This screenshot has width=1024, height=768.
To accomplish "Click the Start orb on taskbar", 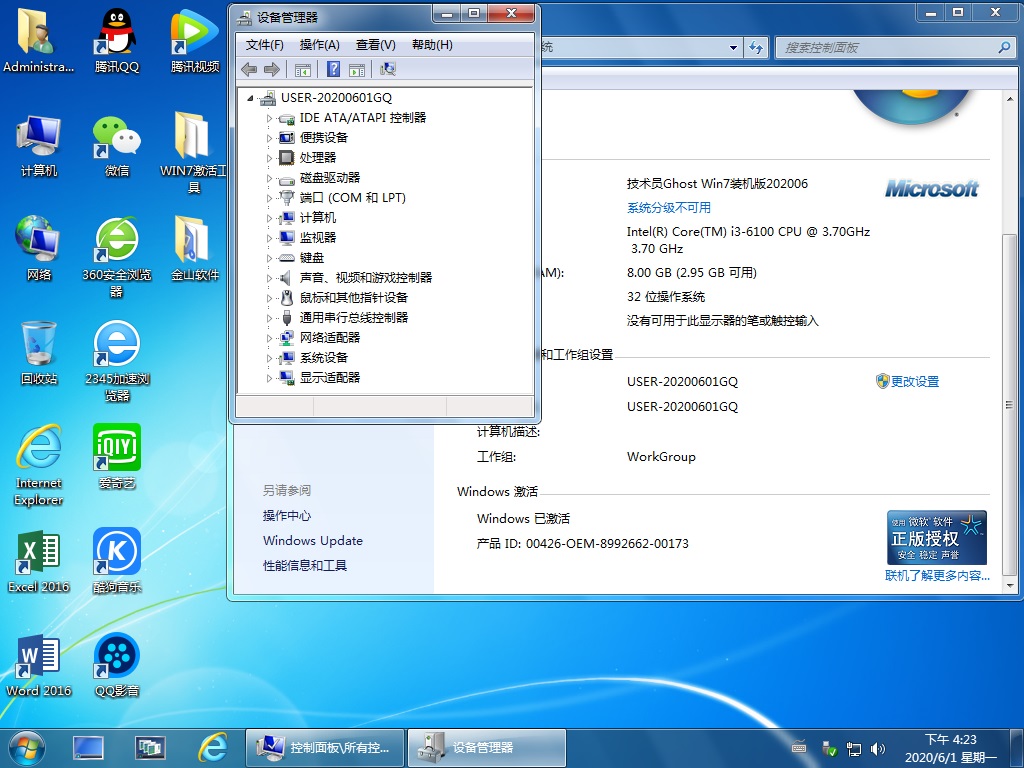I will [x=27, y=748].
